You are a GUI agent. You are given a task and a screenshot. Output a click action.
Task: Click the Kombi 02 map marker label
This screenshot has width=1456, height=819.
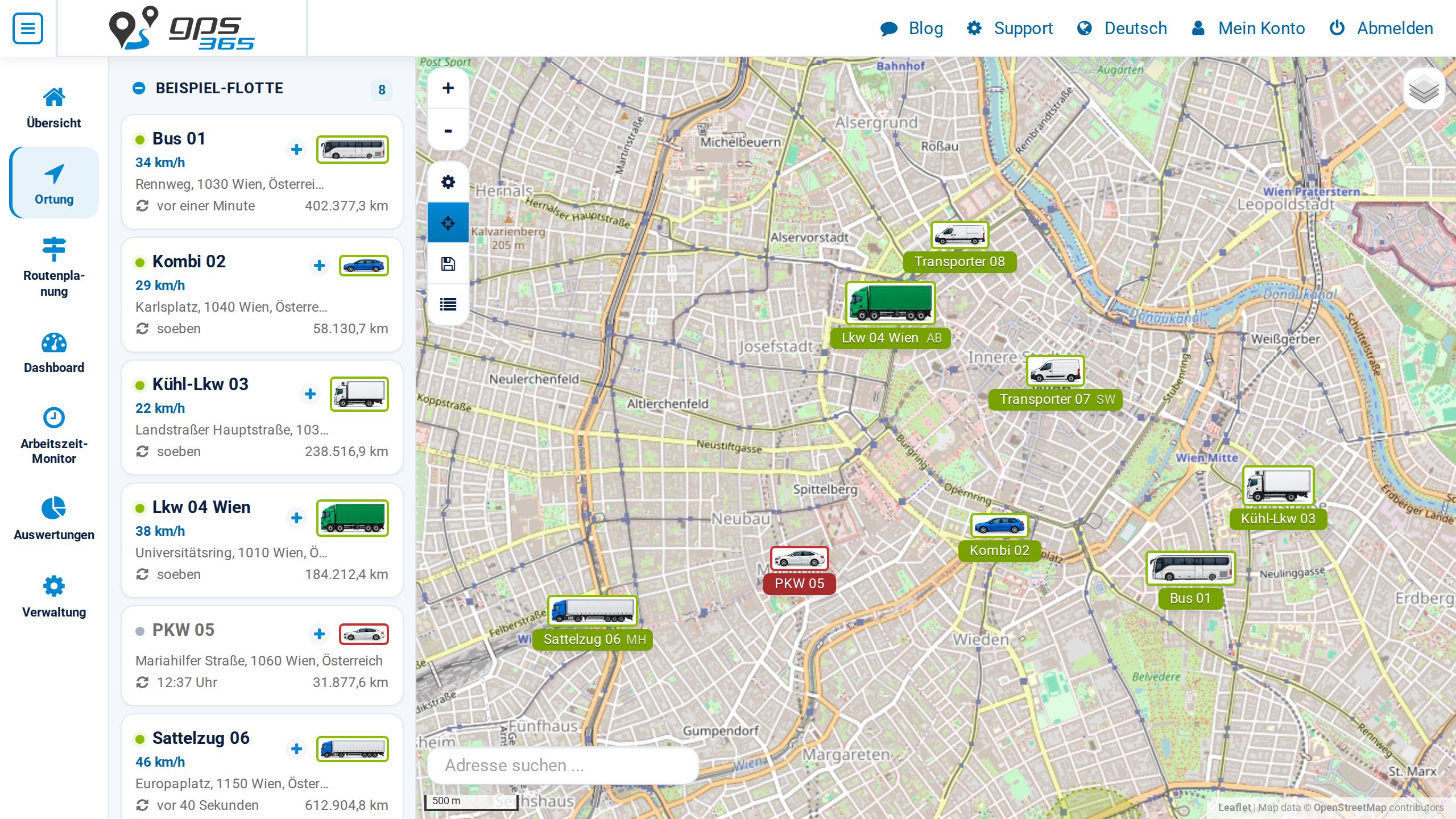tap(999, 551)
